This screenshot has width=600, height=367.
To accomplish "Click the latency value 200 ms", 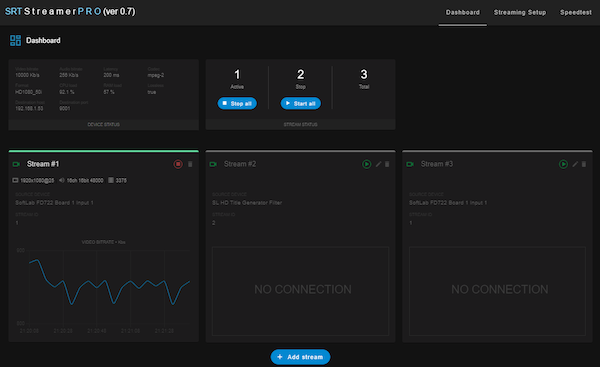I will 111,75.
